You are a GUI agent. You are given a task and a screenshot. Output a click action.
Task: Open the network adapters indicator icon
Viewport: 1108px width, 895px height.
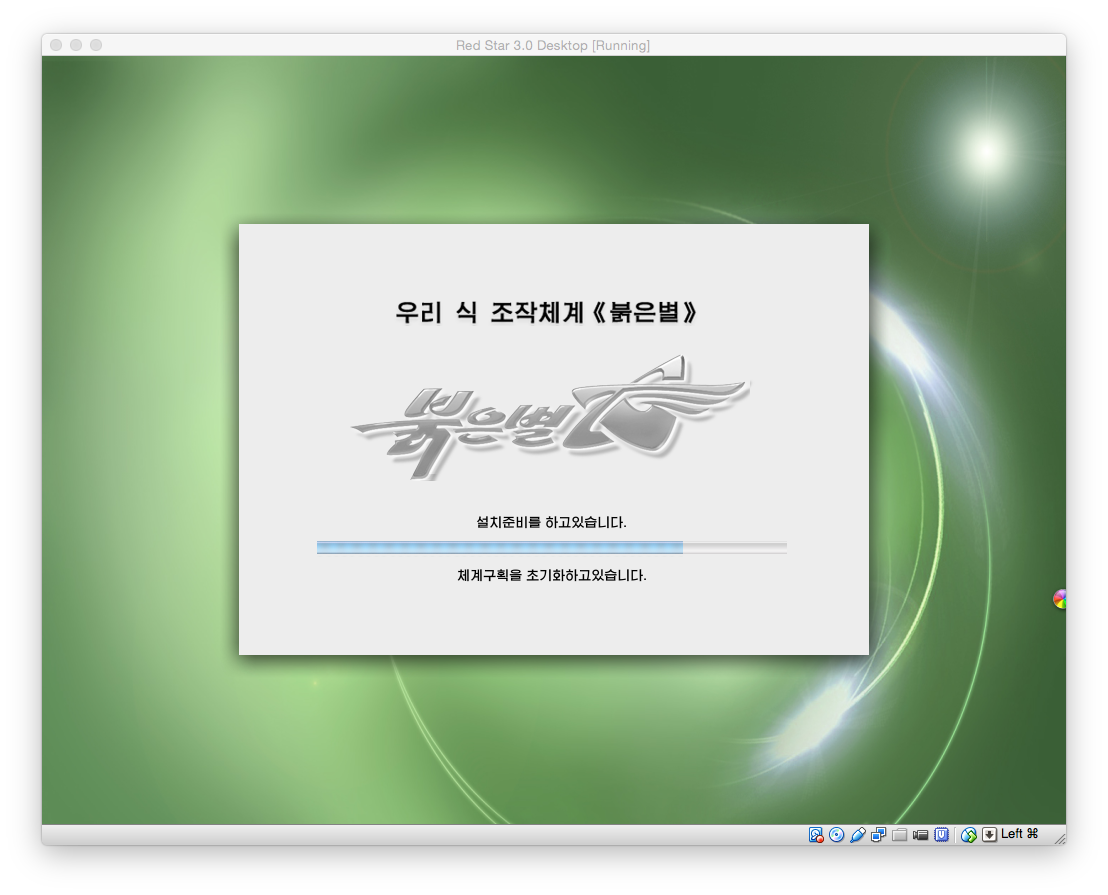pos(879,835)
